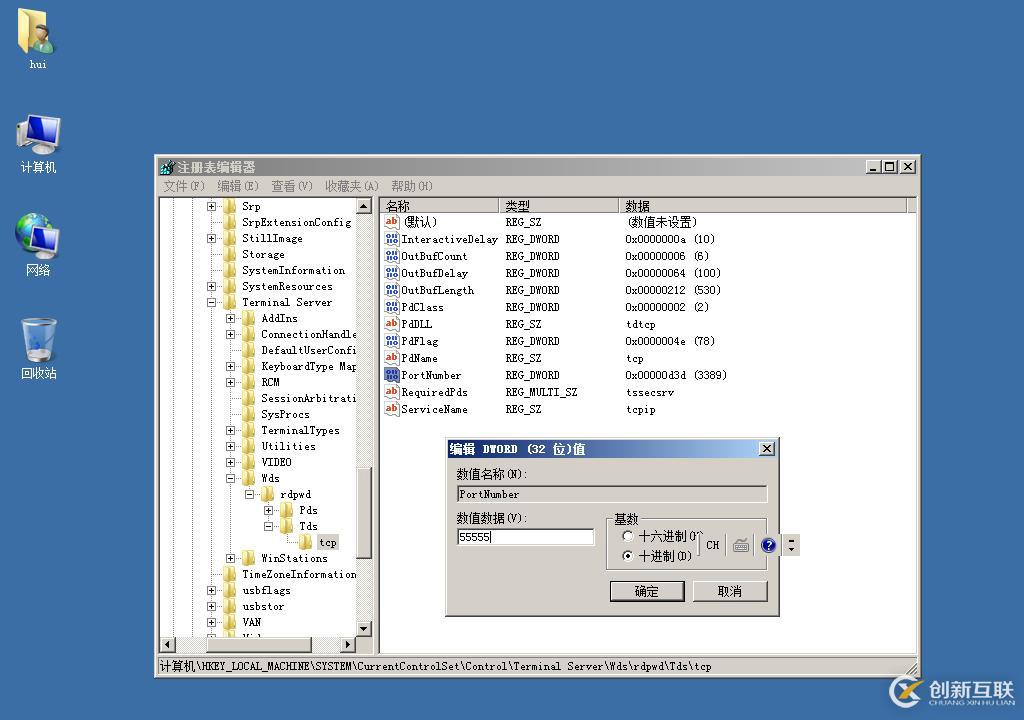Select the PortNumber DWORD value icon
This screenshot has height=720, width=1024.
point(392,375)
